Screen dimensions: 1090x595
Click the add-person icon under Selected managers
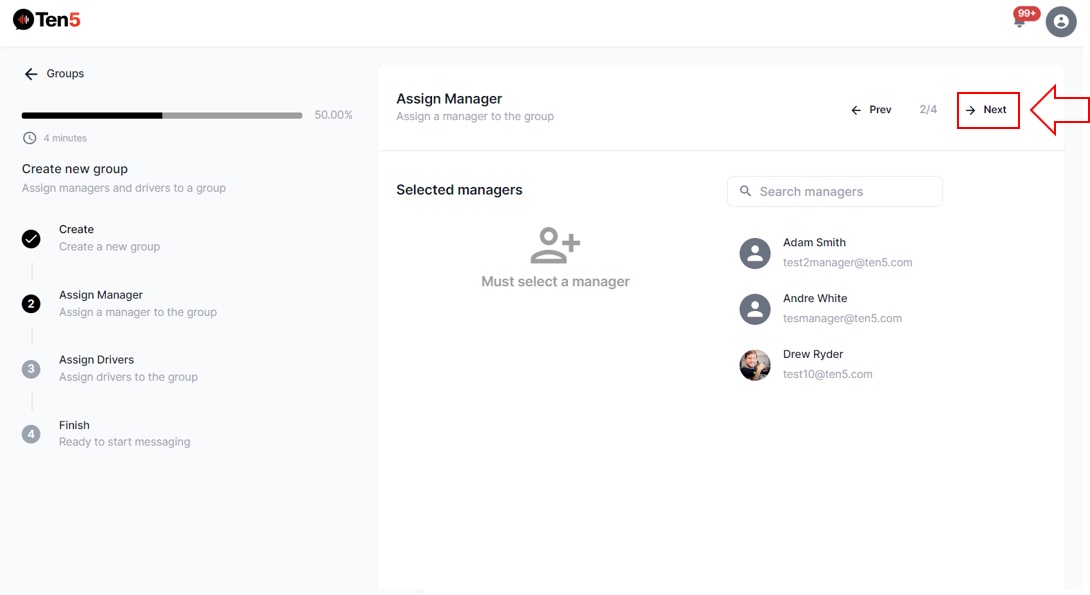coord(555,245)
